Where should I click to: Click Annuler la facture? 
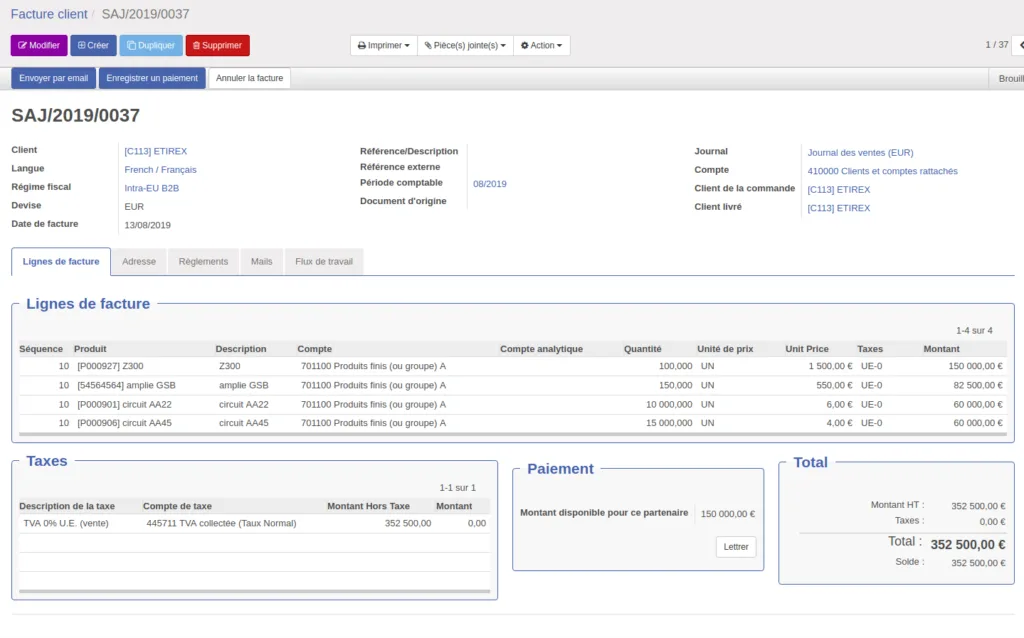point(249,78)
